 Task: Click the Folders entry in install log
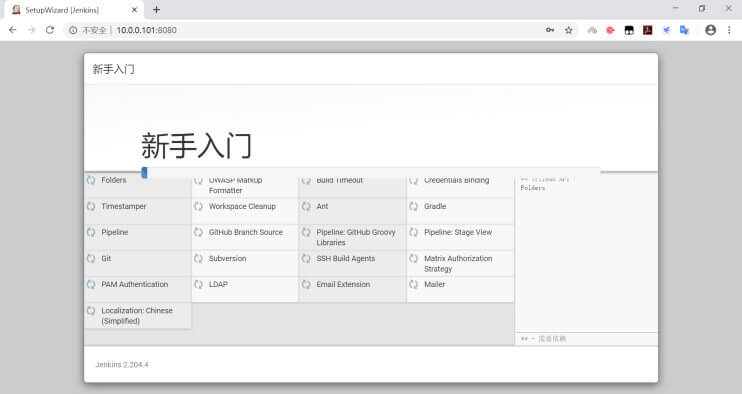533,188
